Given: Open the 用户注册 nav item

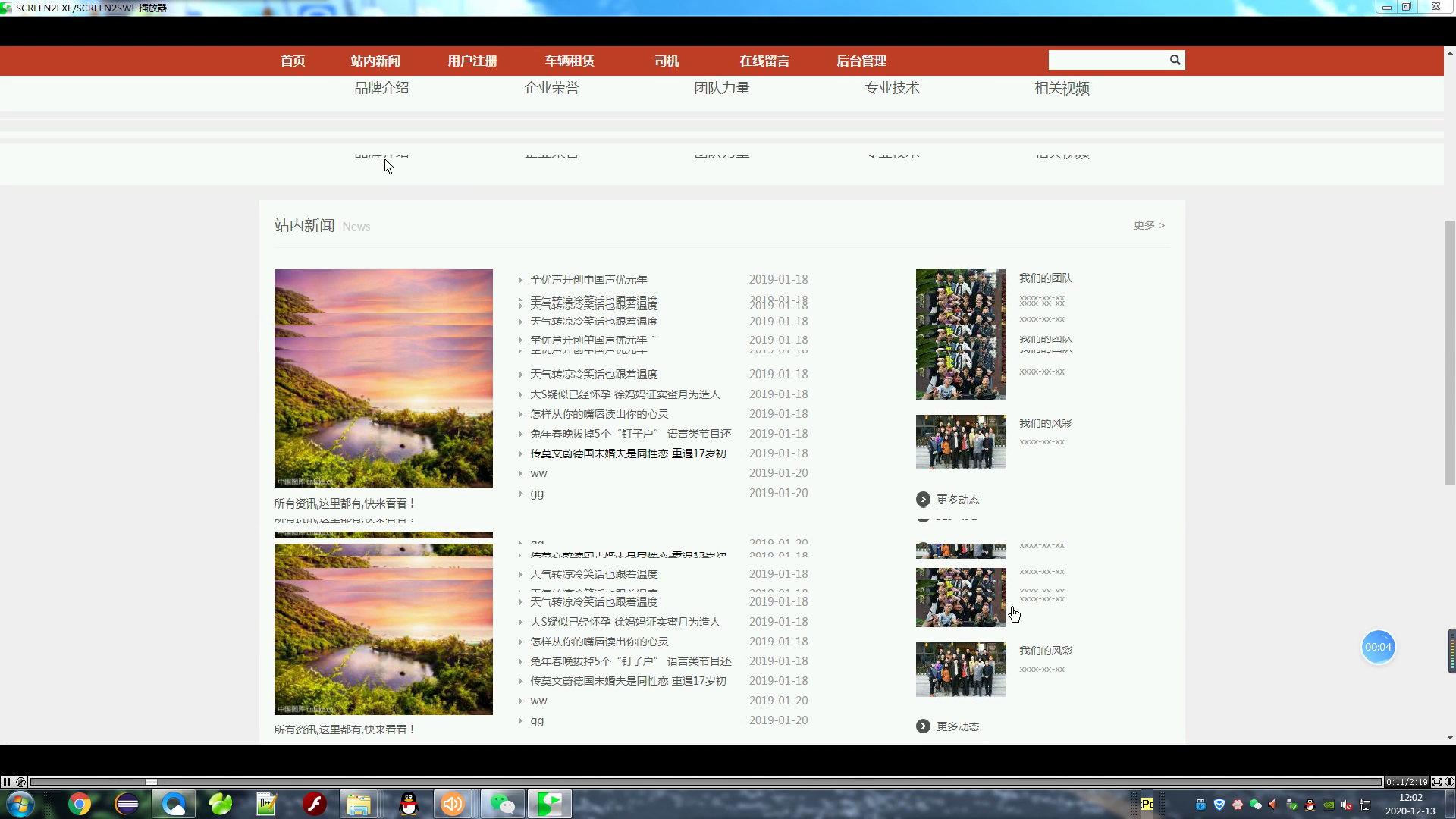Looking at the screenshot, I should [472, 61].
